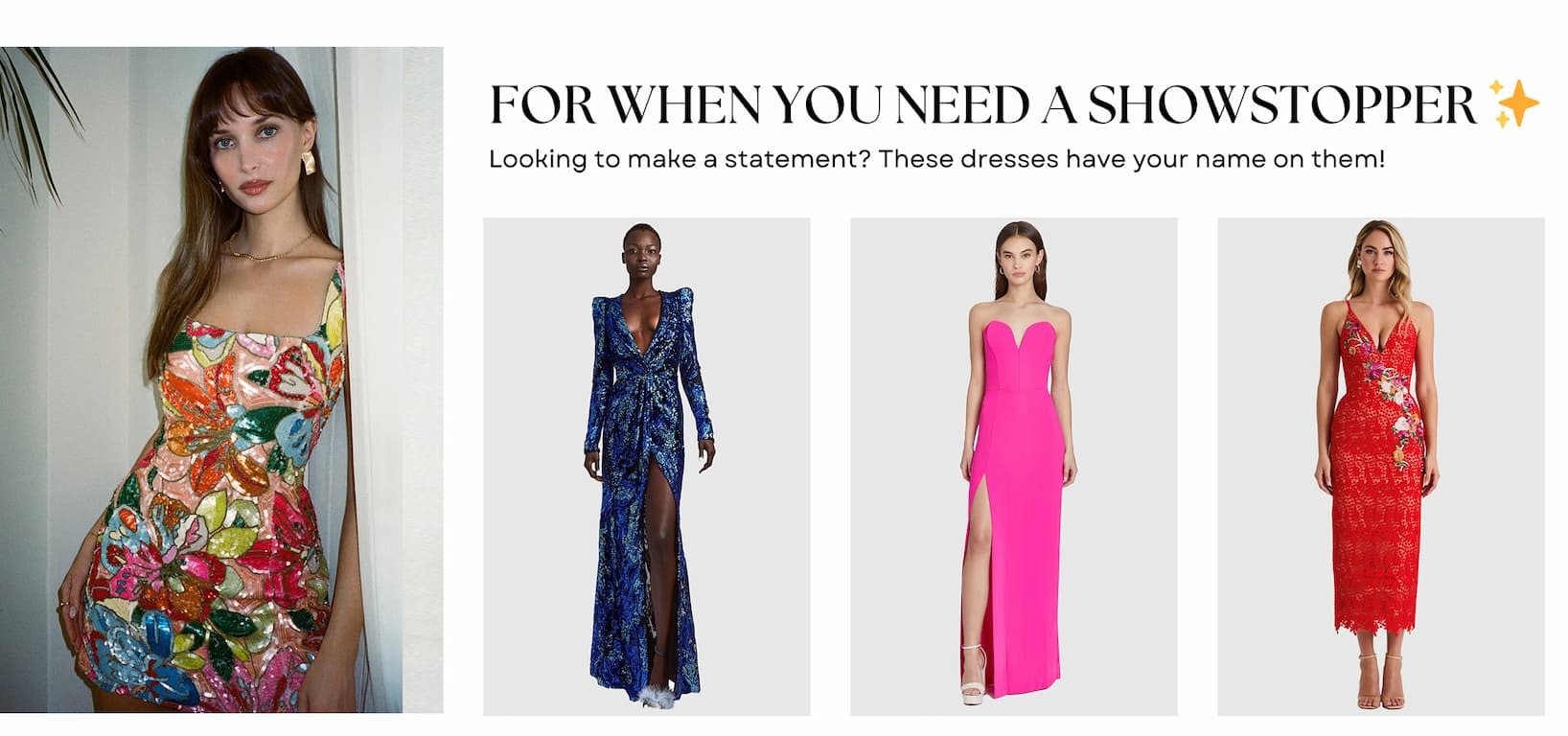
Task: Open the hot pink strapless gown product
Action: 1014,467
